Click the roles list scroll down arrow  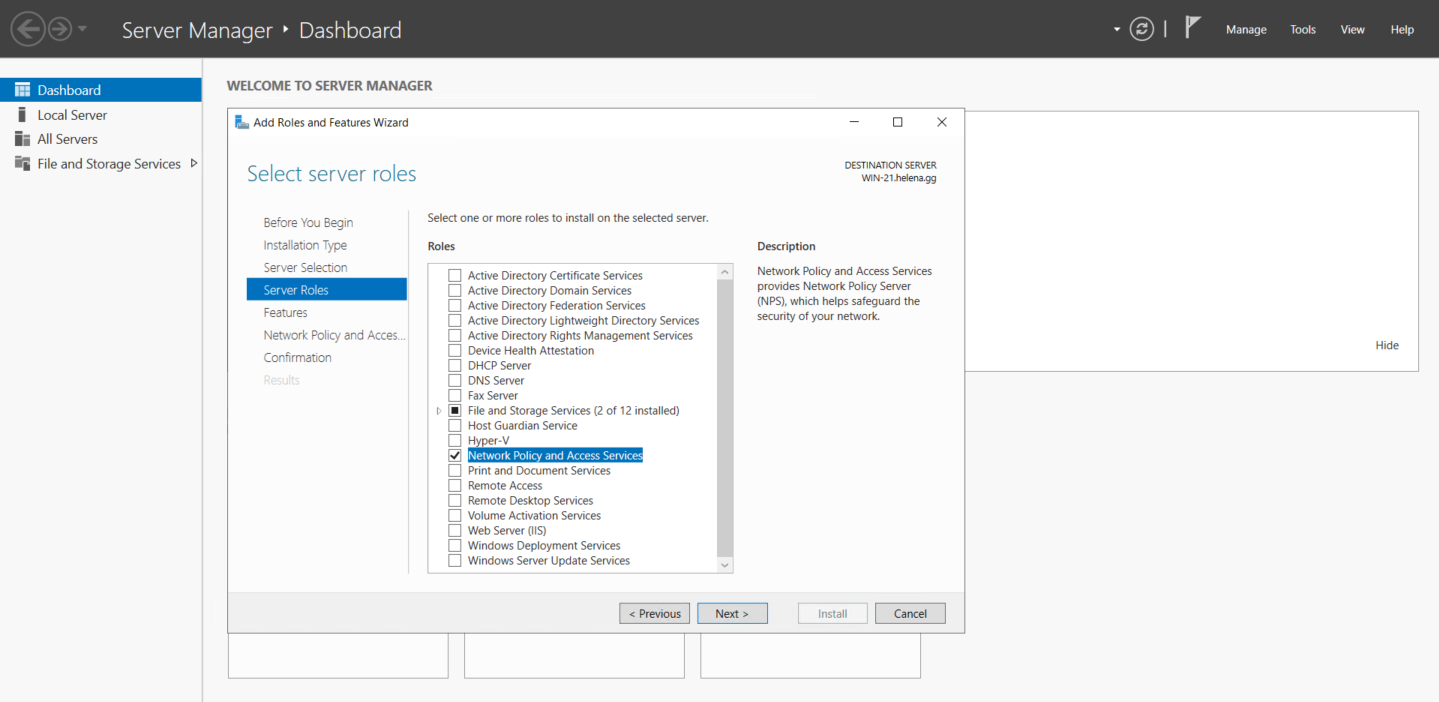(725, 565)
